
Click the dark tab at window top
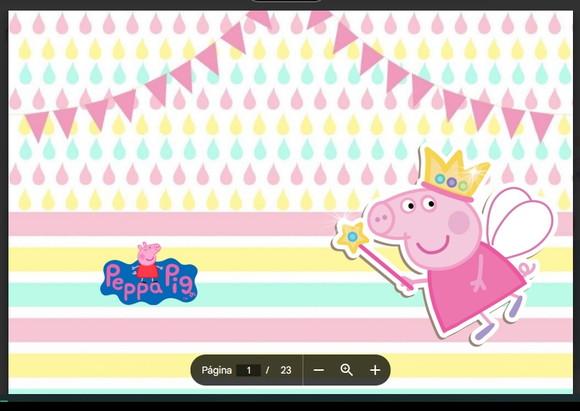point(286,1)
